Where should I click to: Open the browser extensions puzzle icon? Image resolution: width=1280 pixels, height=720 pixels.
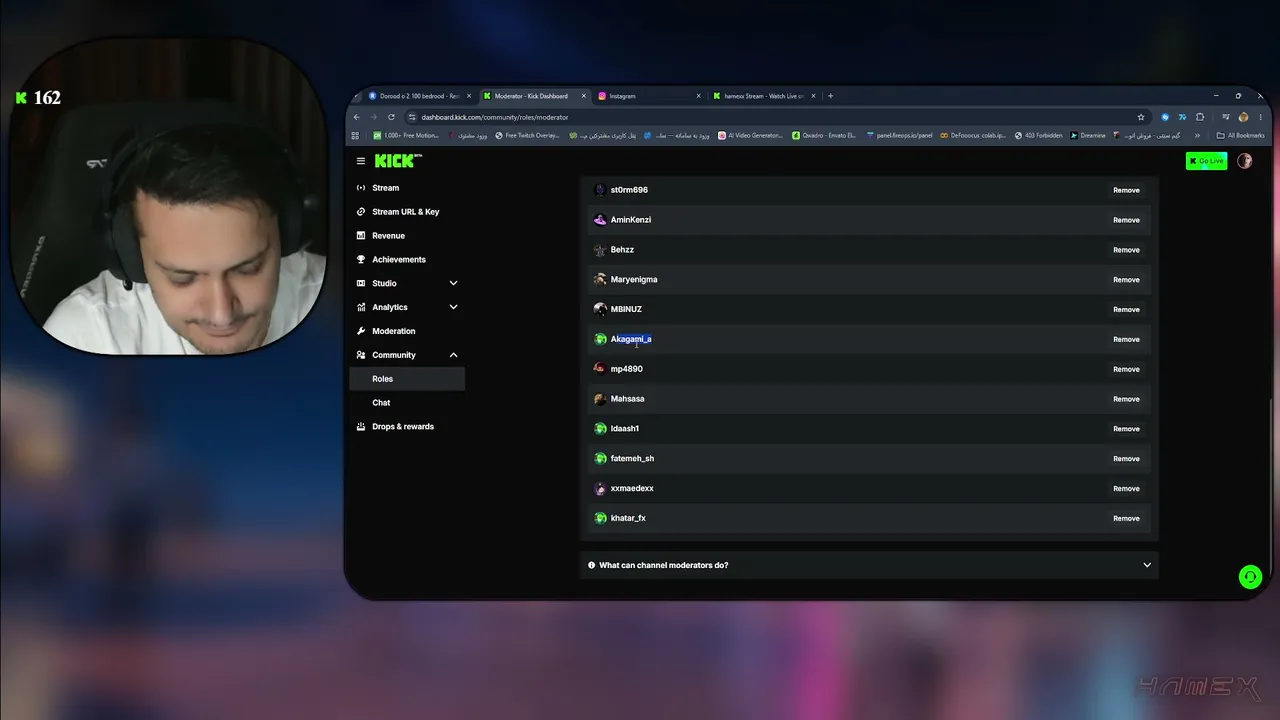(1200, 117)
